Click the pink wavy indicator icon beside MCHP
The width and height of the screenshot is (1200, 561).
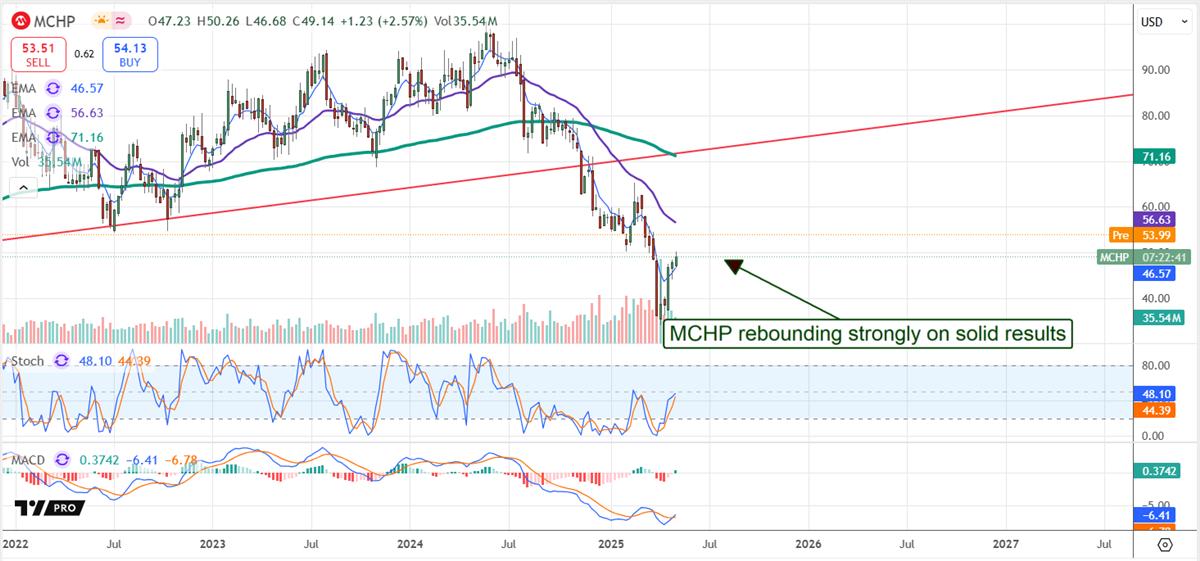[123, 20]
